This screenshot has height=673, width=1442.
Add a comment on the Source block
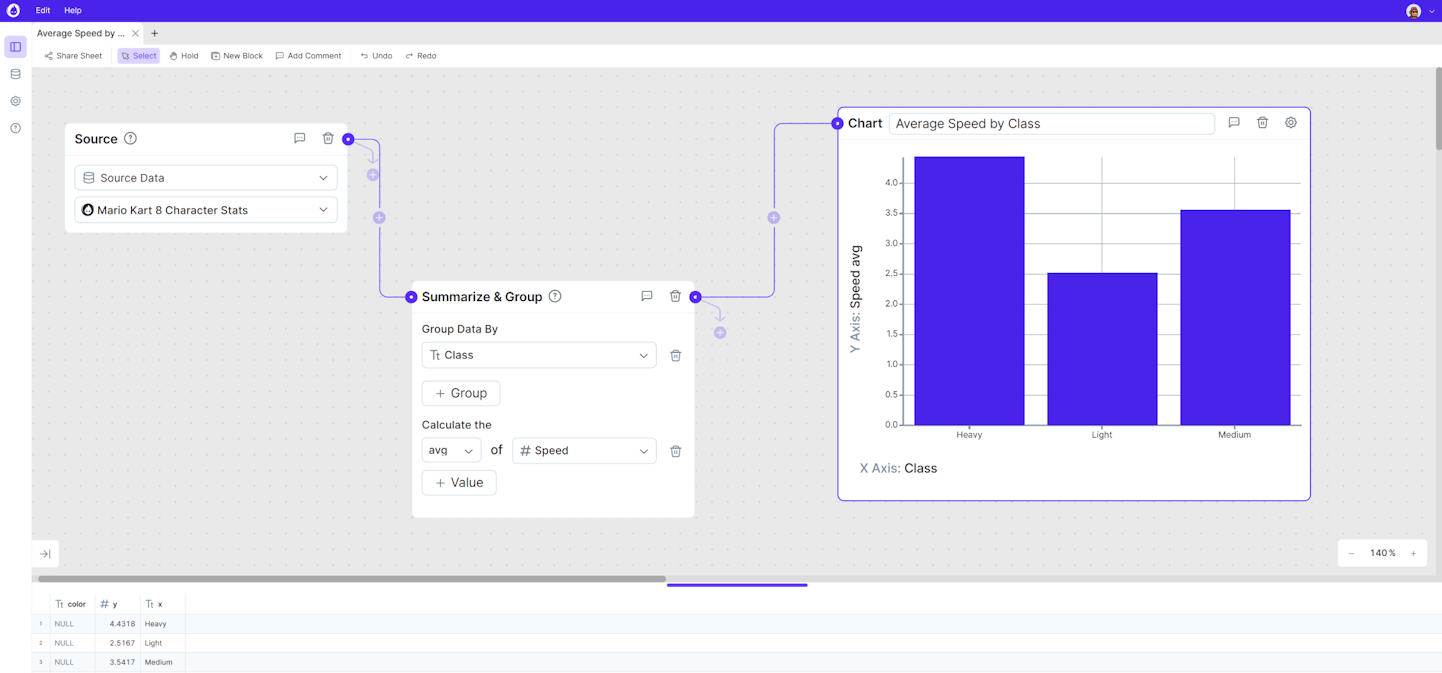pos(299,138)
